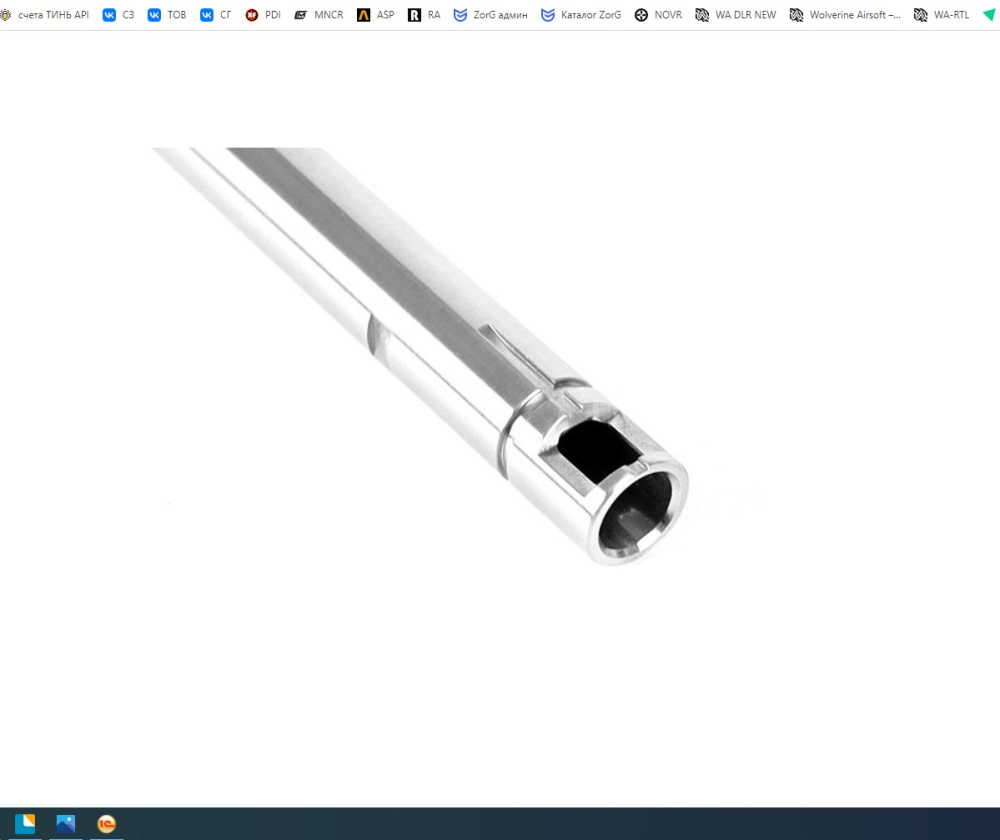Open the "ZorG админ" bookmark
Screen dimensions: 1000x840
[490, 15]
